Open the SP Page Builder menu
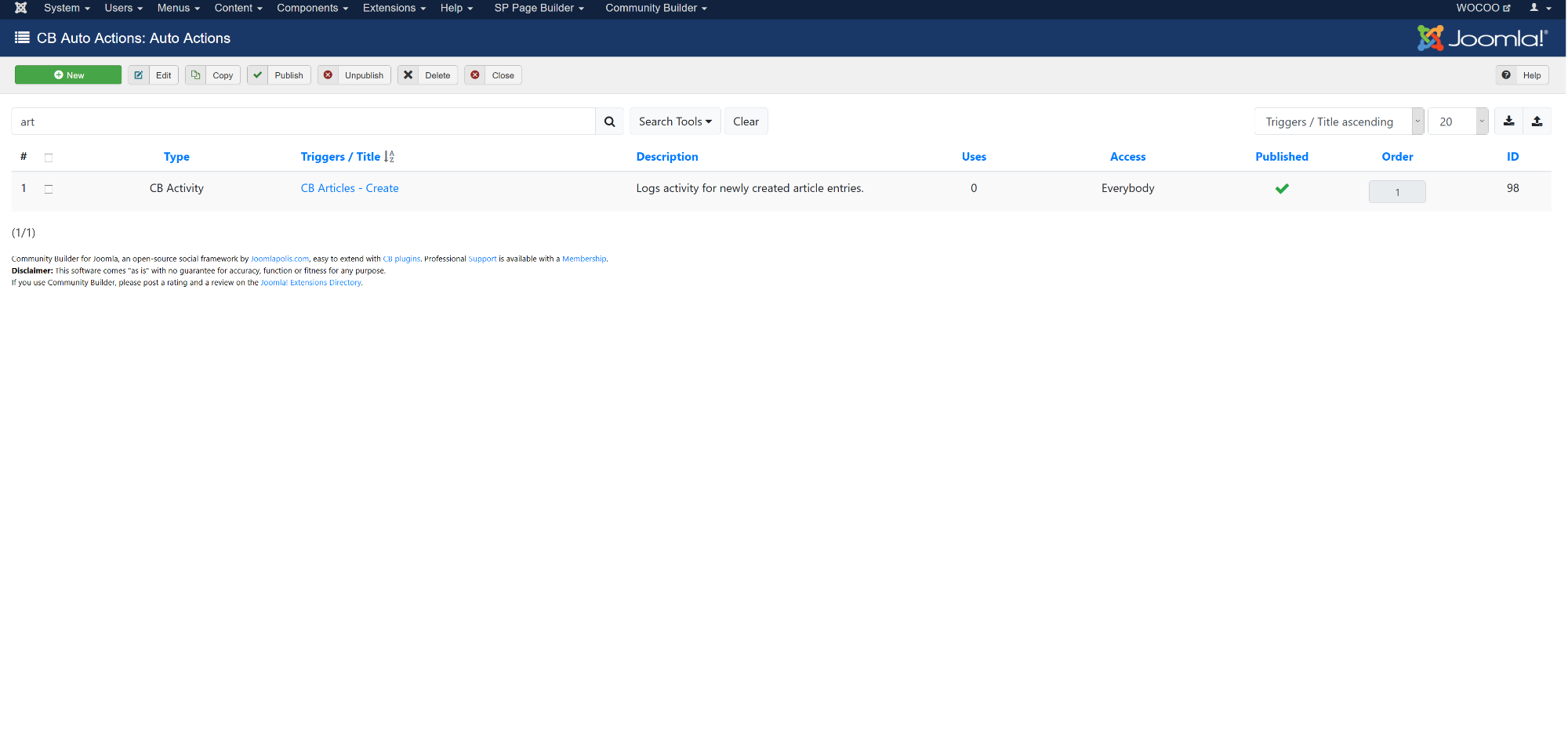The image size is (1568, 754). click(x=539, y=8)
